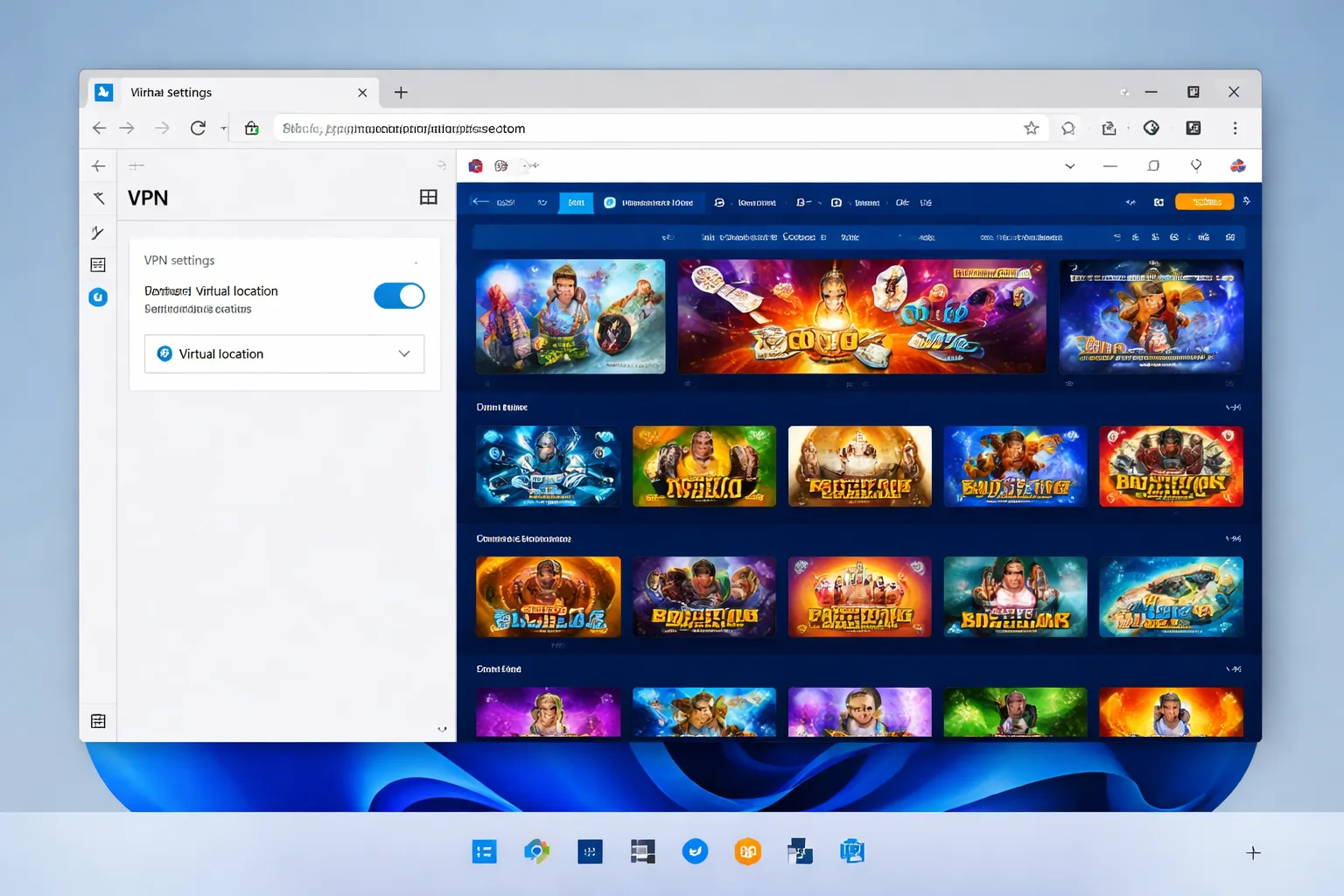Click the address bar URL field
The height and width of the screenshot is (896, 1344).
647,129
